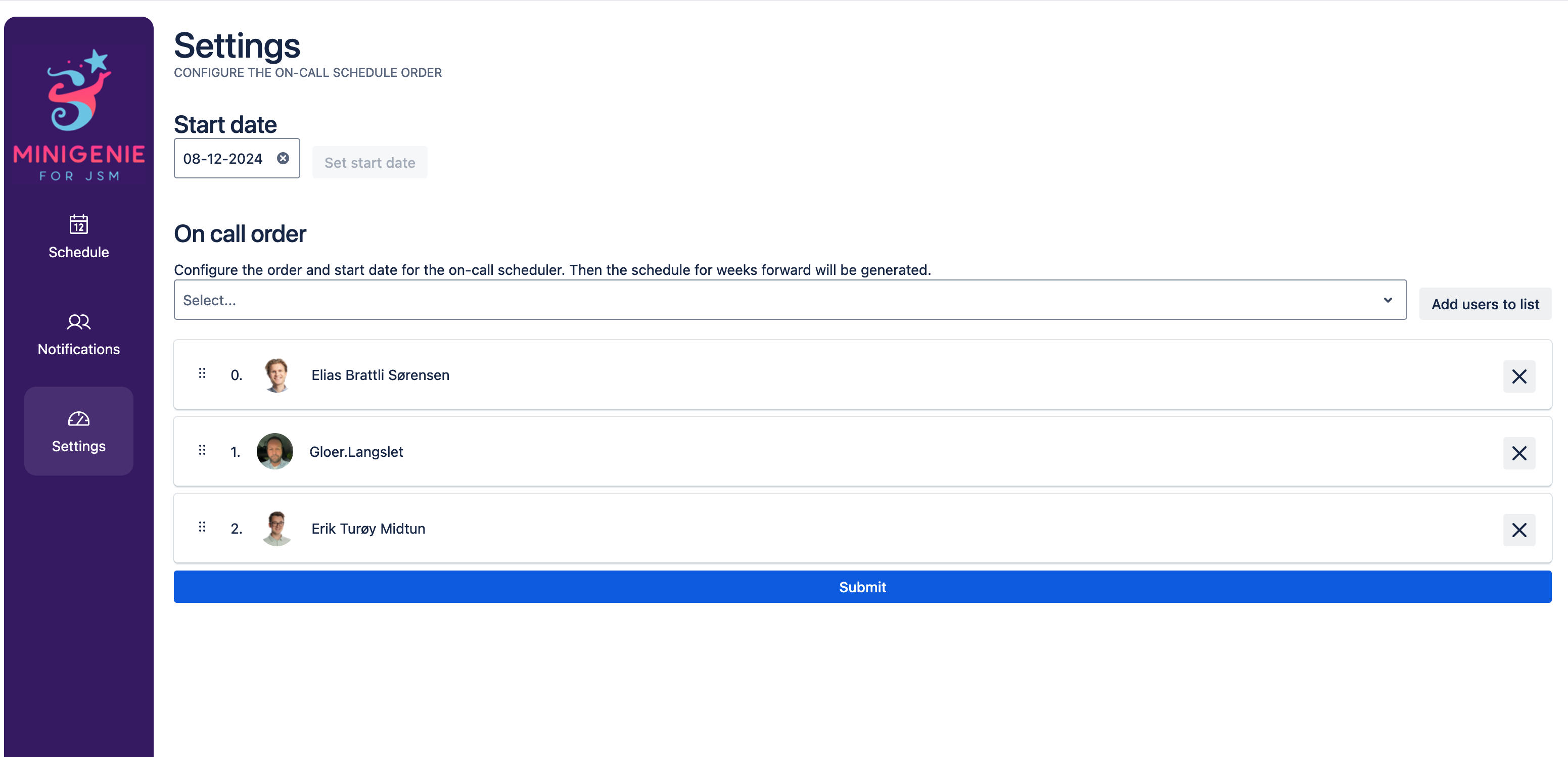Remove Elias Brattli Sørensen from list

tap(1518, 376)
